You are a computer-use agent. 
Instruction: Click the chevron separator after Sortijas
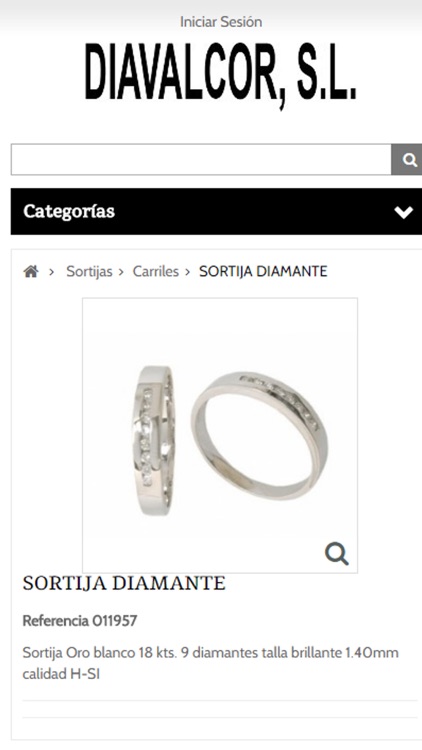tap(121, 272)
